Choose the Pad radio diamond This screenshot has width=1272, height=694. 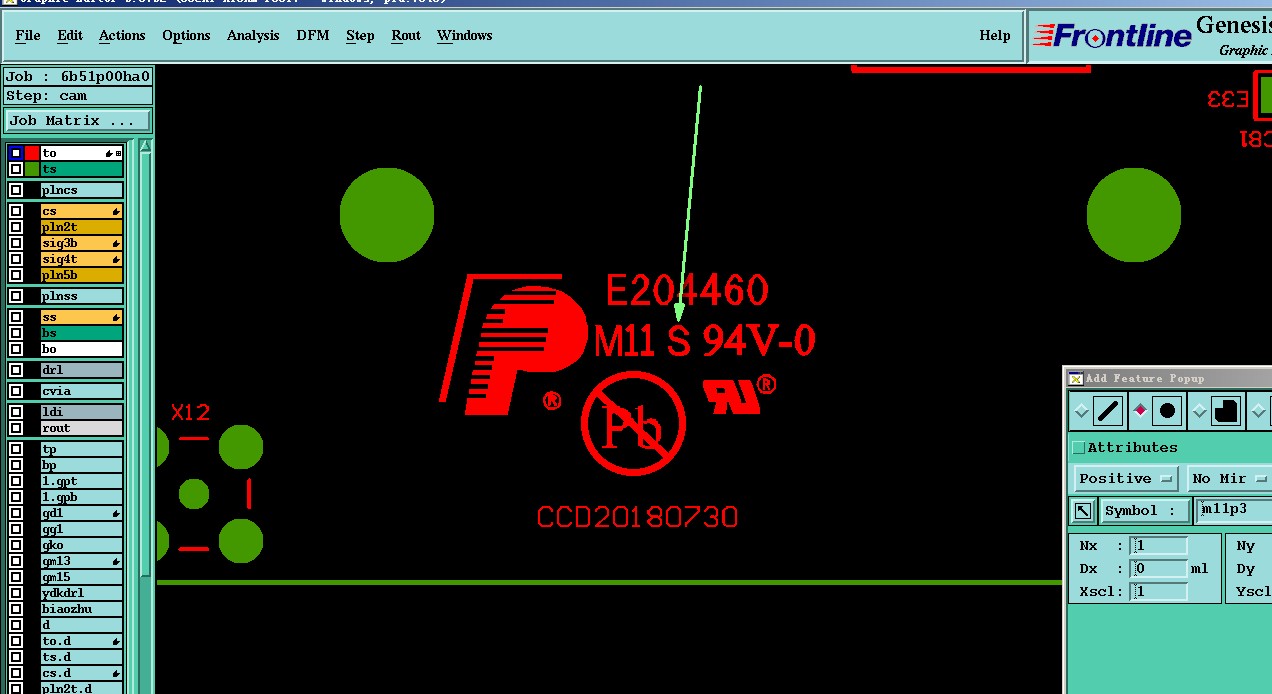[x=1140, y=411]
